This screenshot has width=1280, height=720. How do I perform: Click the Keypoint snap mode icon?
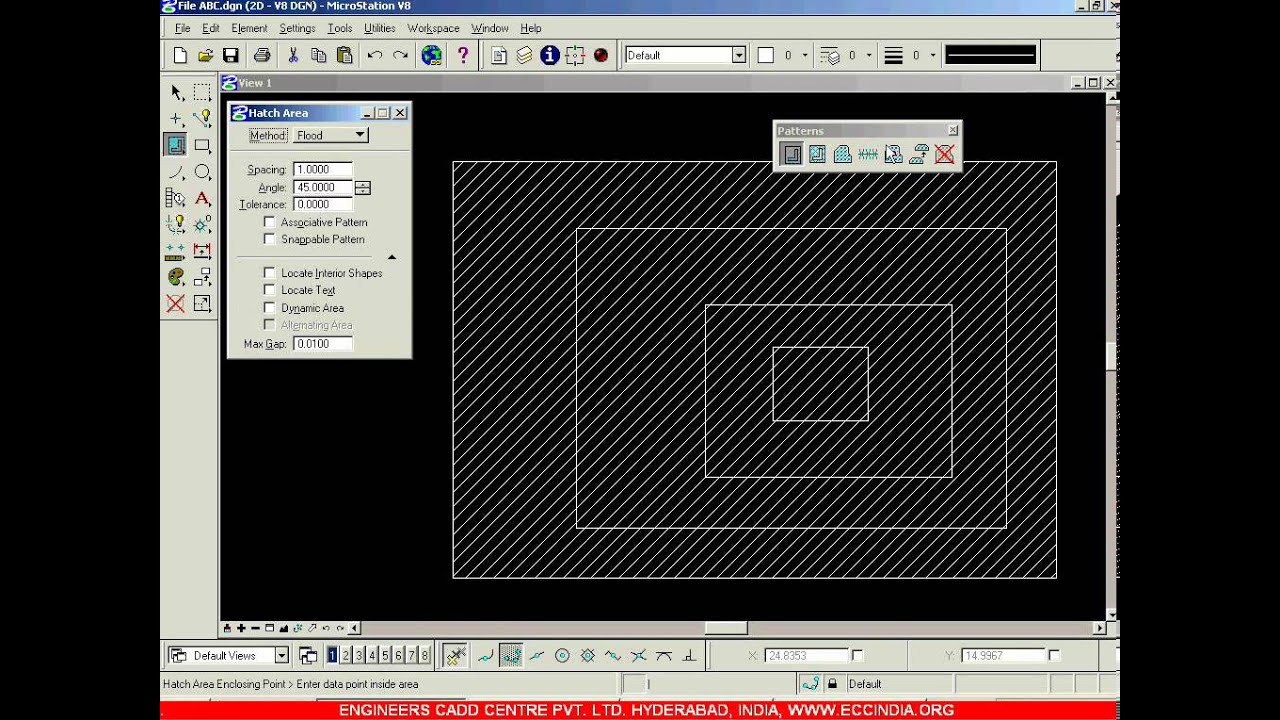click(511, 656)
